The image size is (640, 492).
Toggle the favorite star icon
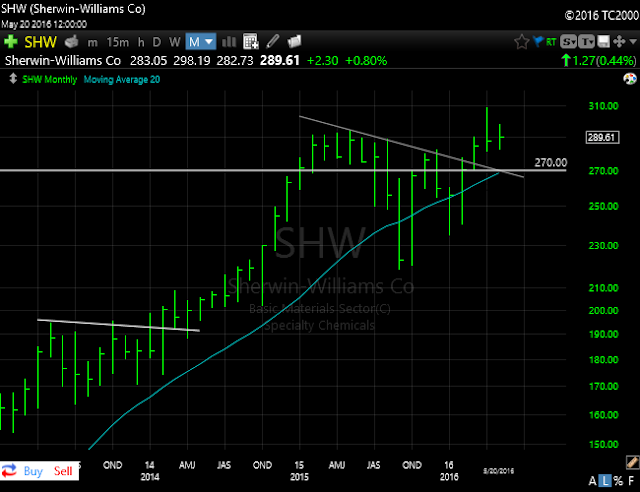coord(521,42)
